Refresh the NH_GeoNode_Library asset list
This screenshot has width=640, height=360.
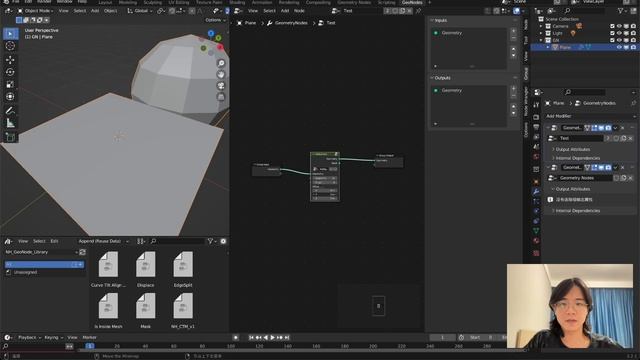(82, 252)
